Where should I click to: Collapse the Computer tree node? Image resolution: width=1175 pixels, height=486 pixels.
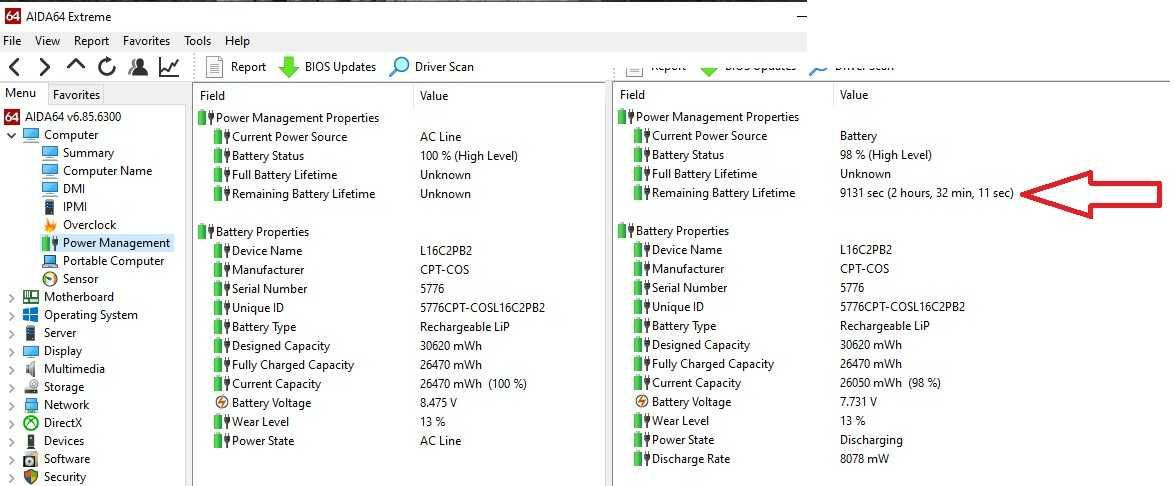(x=11, y=136)
